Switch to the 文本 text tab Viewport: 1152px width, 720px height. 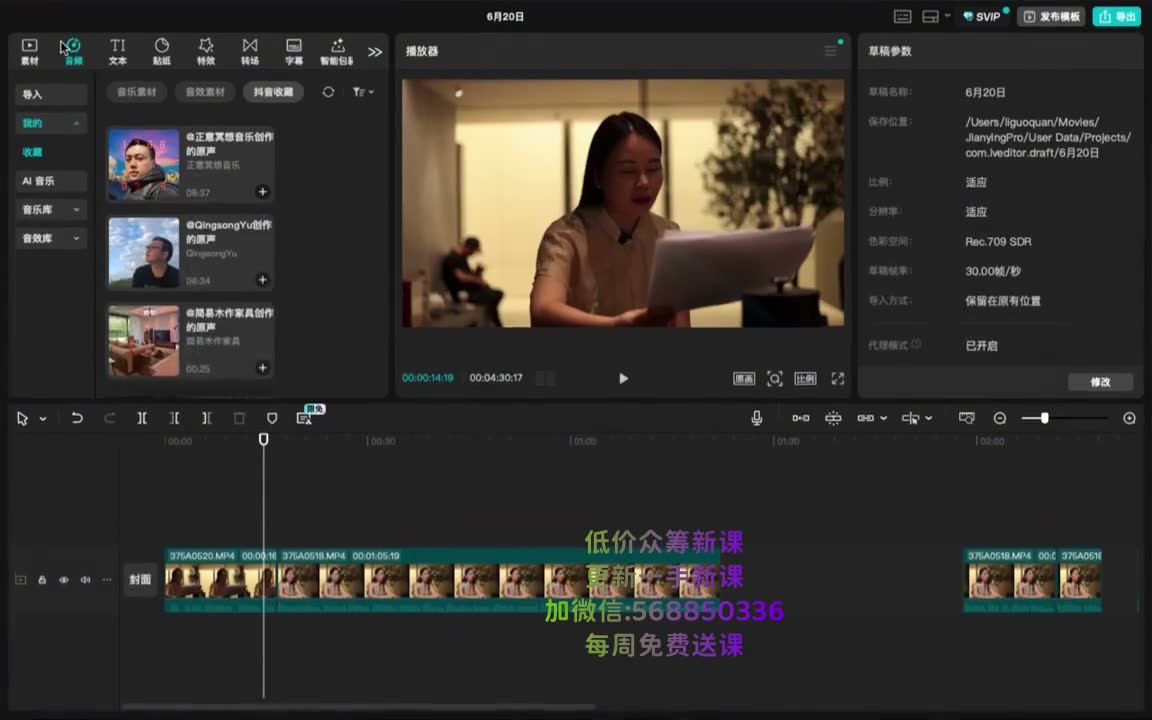[x=118, y=51]
